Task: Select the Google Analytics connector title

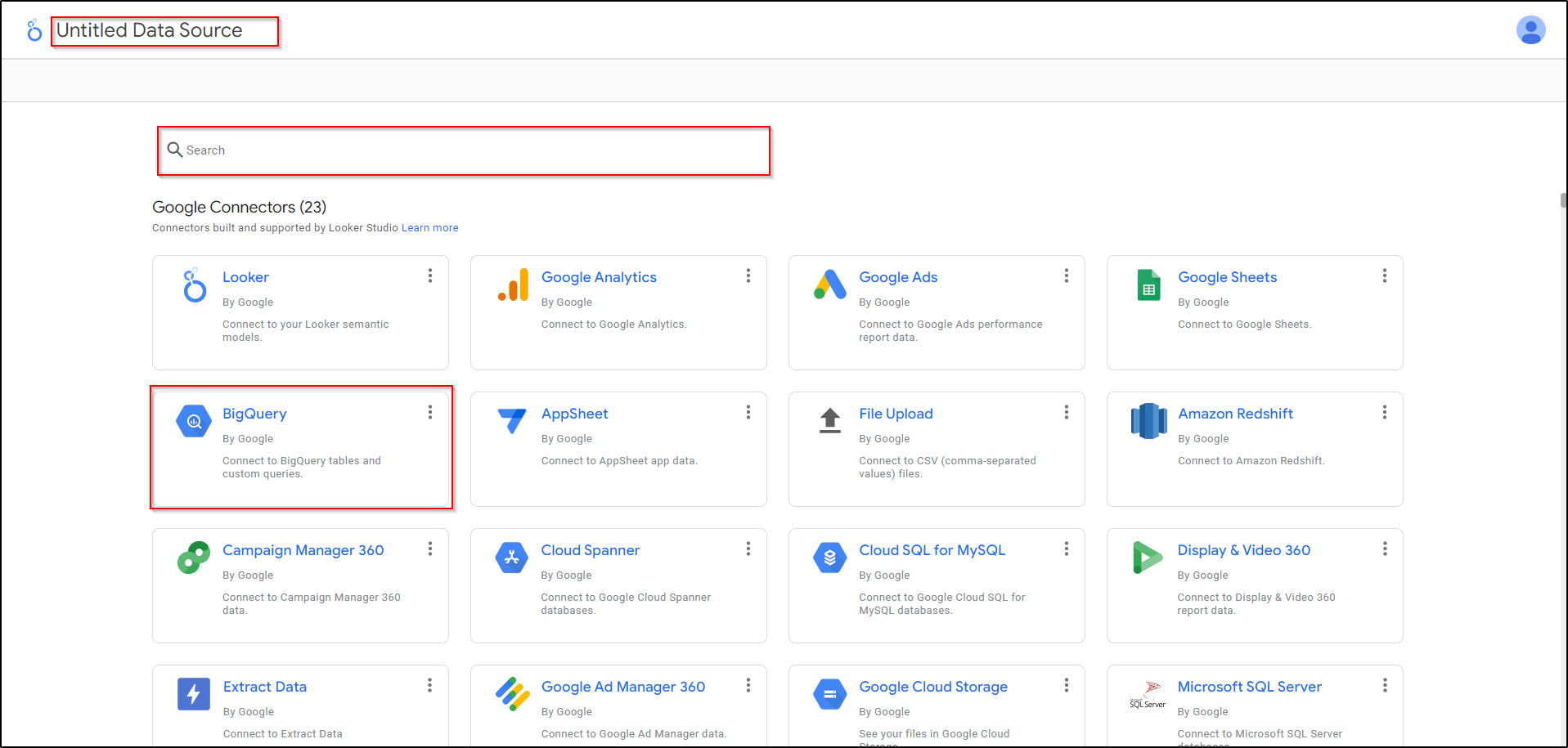Action: pos(599,277)
